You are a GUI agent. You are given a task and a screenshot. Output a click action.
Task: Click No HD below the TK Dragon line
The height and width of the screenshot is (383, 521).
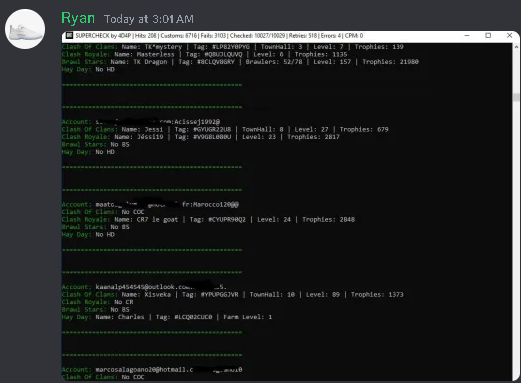coord(105,69)
